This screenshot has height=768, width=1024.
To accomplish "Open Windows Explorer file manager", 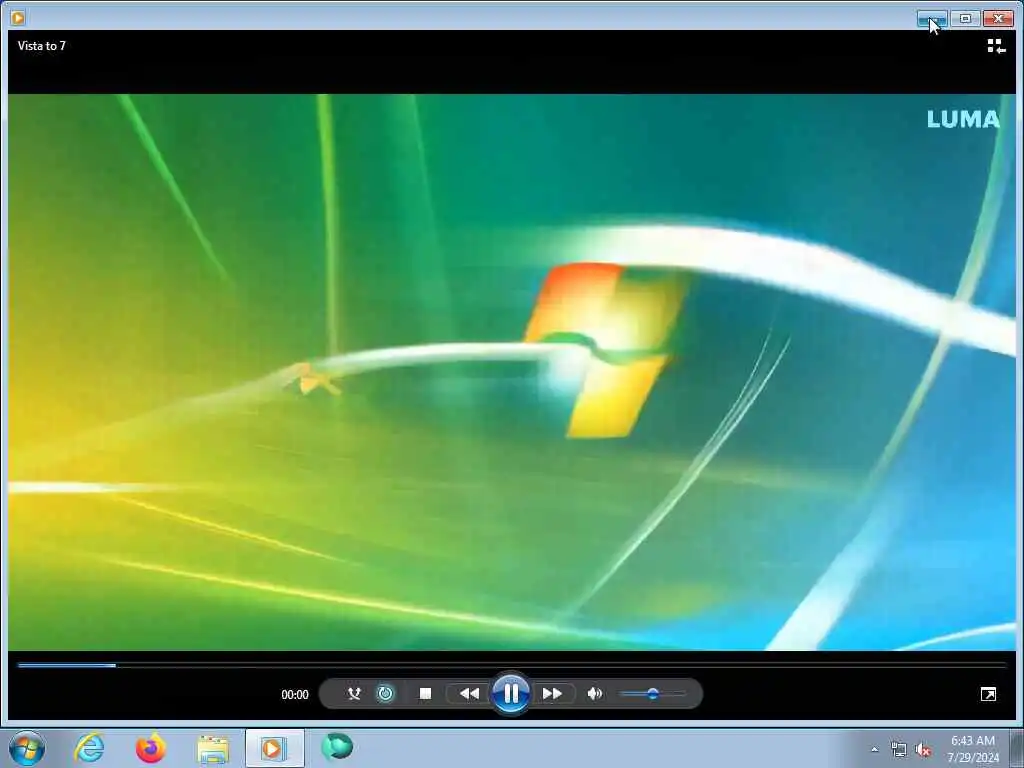I will 213,749.
